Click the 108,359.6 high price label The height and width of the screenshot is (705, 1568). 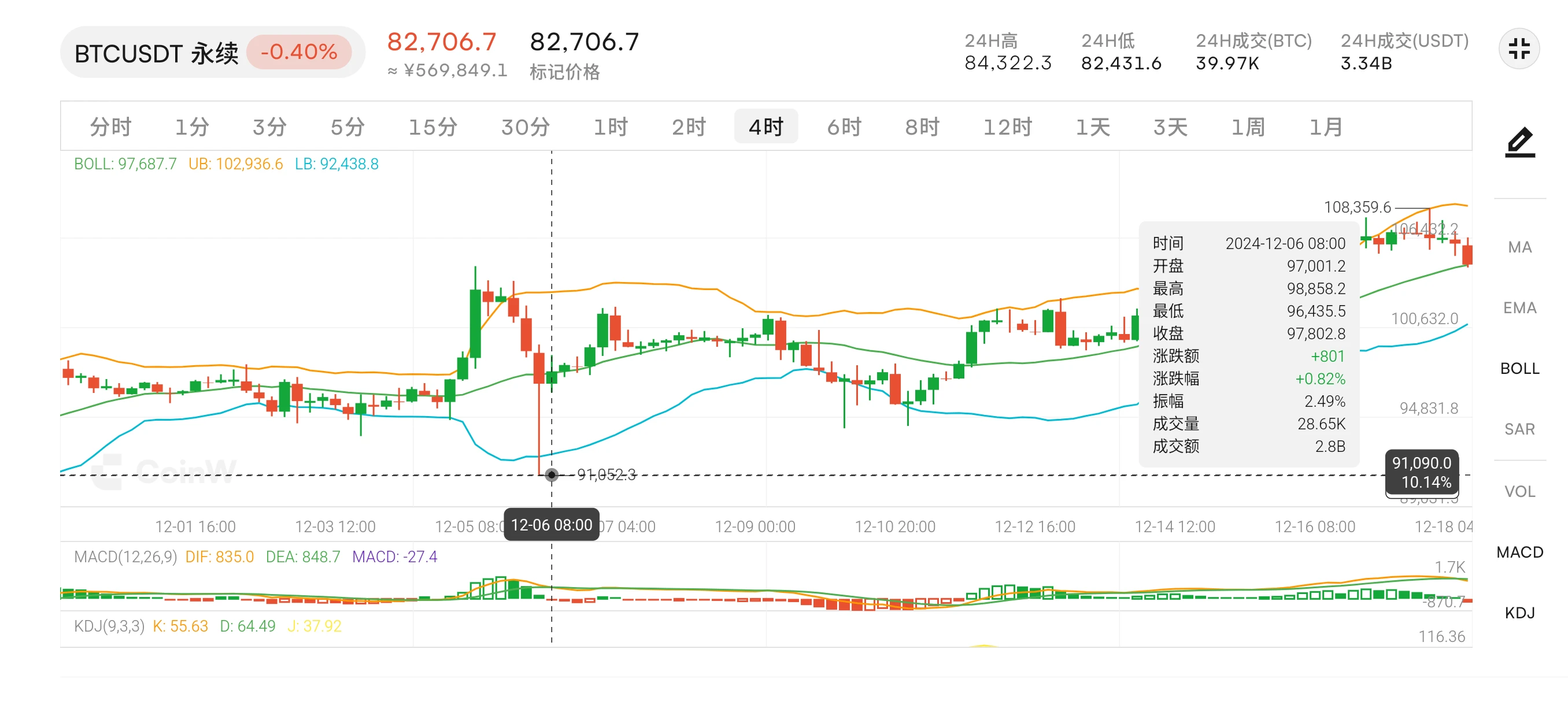1357,207
